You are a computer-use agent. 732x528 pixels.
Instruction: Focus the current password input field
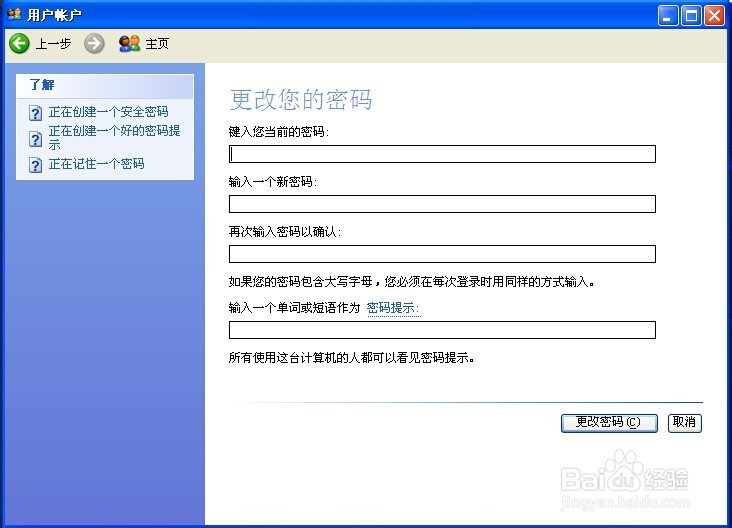point(442,154)
